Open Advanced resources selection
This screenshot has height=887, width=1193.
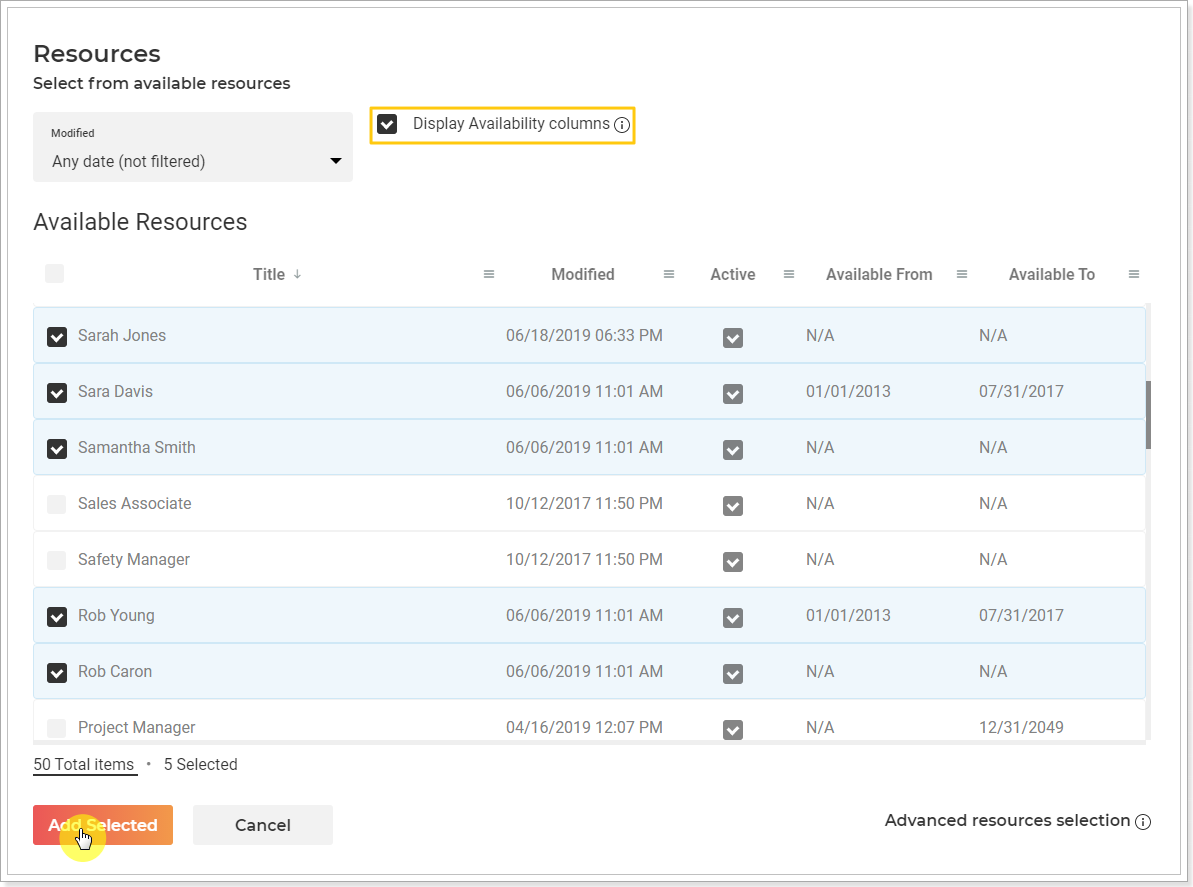point(1007,821)
